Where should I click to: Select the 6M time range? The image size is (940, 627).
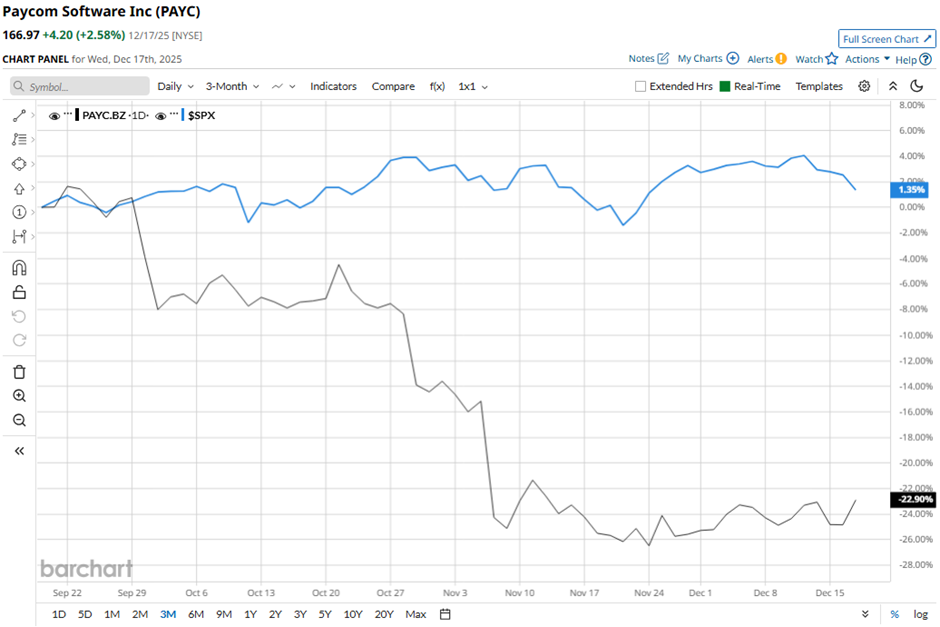coord(195,613)
